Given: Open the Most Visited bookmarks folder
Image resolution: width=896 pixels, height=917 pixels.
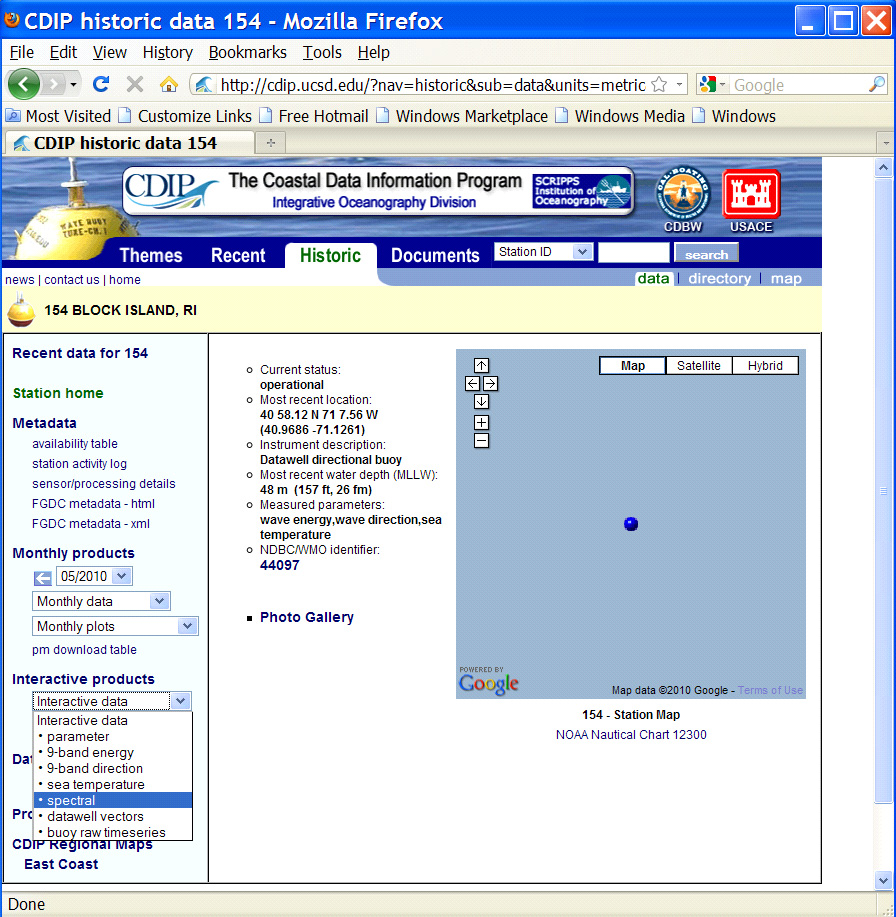Looking at the screenshot, I should (x=58, y=116).
